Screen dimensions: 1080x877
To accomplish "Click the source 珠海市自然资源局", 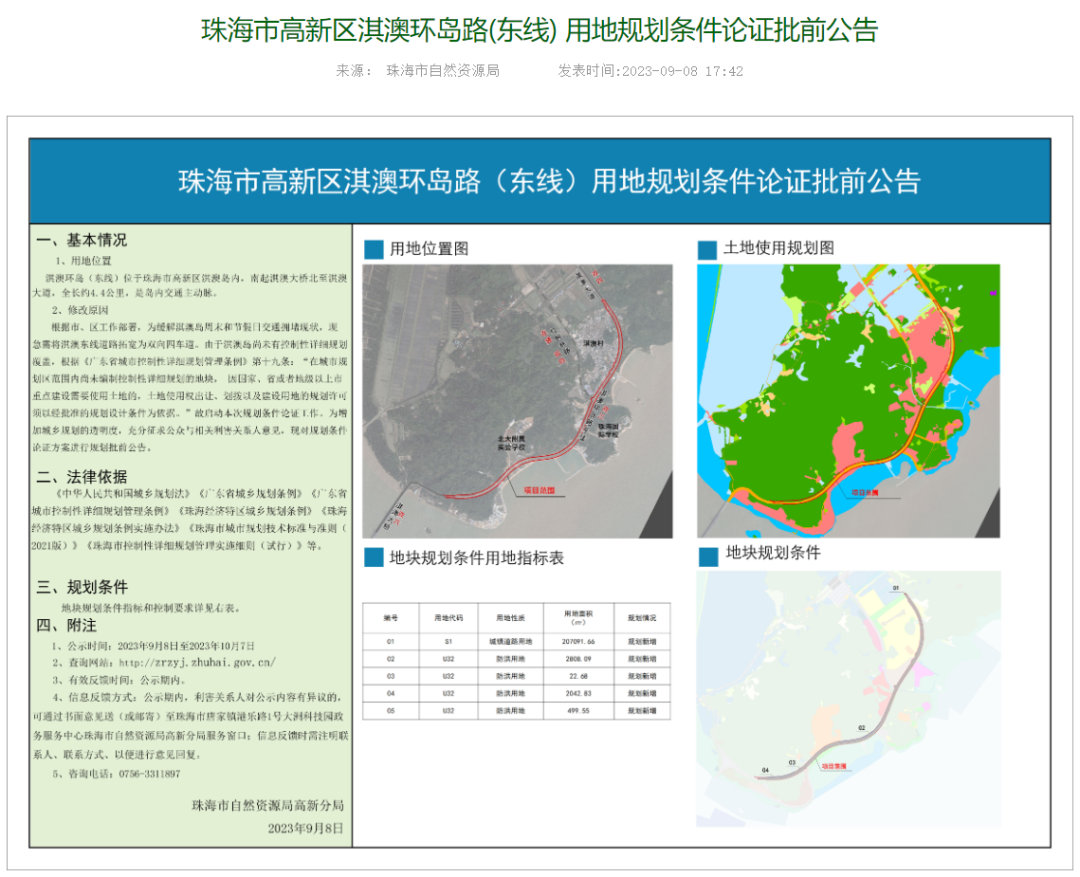I will 442,71.
